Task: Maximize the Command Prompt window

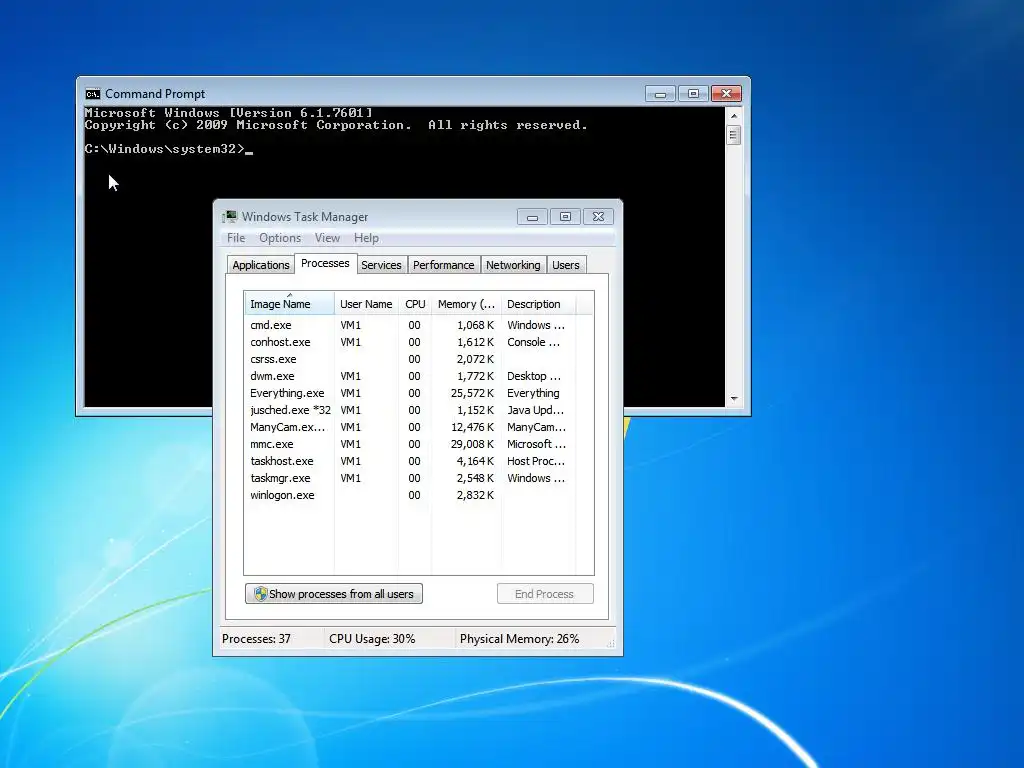Action: [693, 94]
